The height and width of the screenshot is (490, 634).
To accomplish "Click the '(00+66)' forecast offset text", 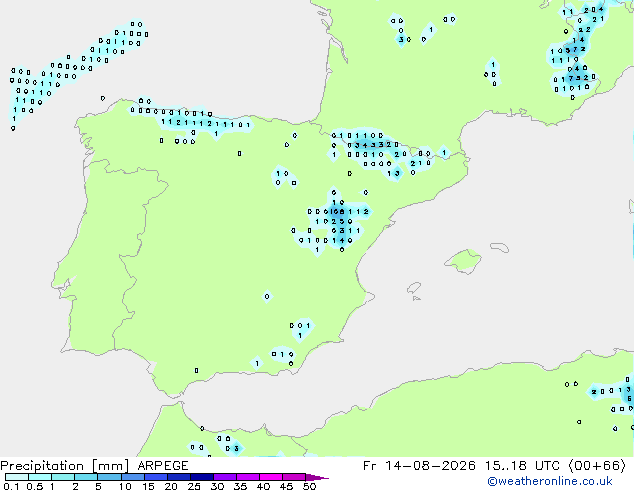I will point(598,466).
